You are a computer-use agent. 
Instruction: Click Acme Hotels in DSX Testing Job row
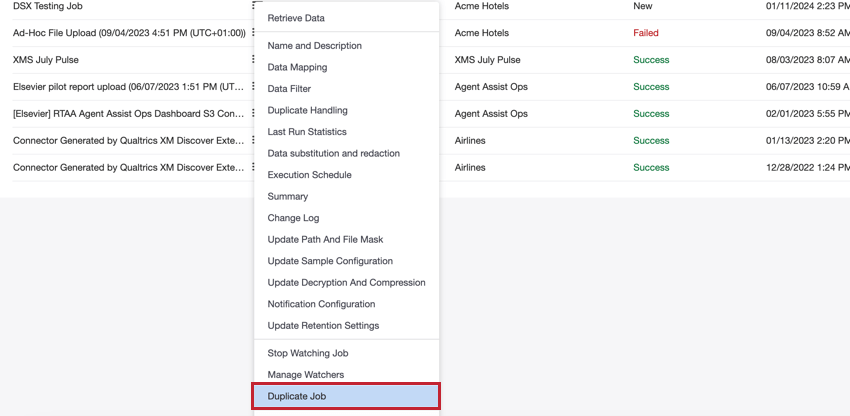(482, 6)
